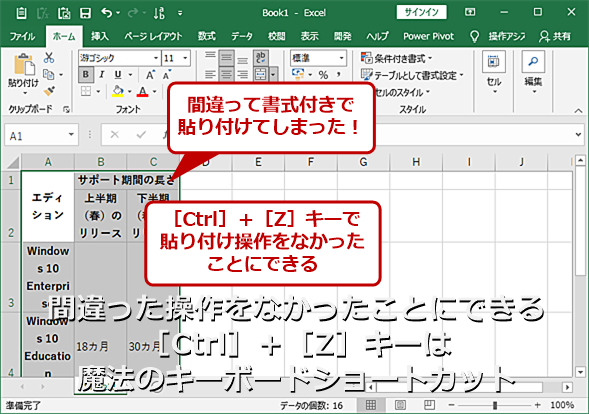The height and width of the screenshot is (414, 589).
Task: Toggle Italic formatting
Action: (x=101, y=75)
